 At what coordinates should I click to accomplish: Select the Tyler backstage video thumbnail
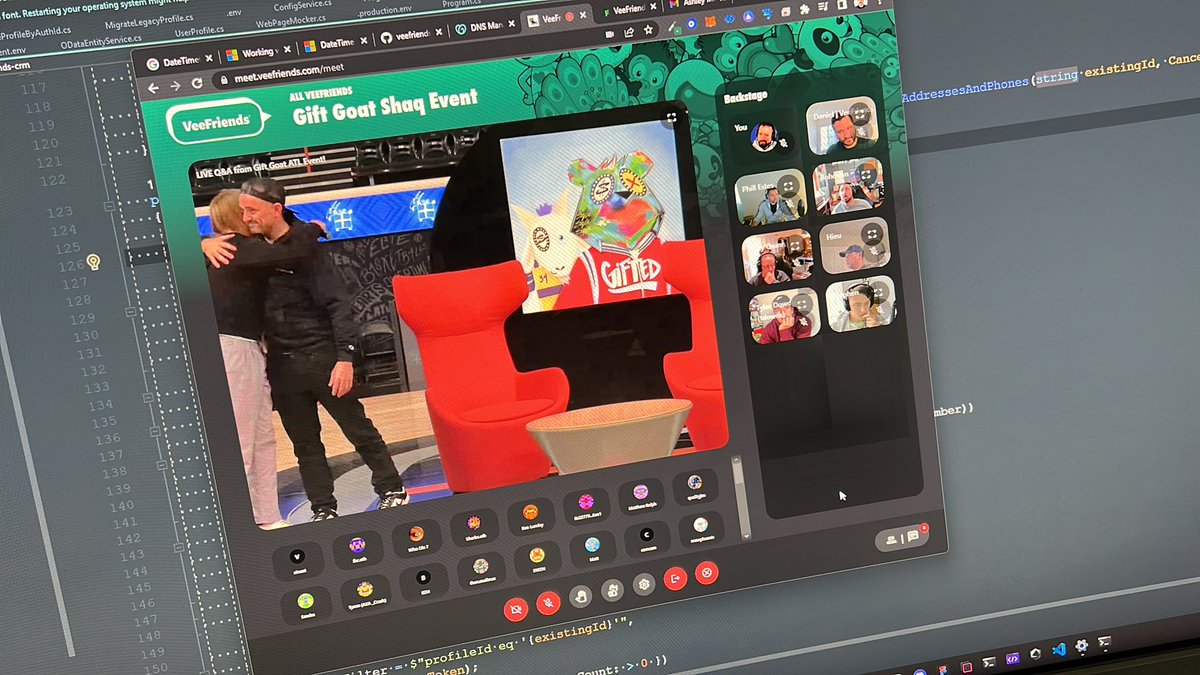784,315
